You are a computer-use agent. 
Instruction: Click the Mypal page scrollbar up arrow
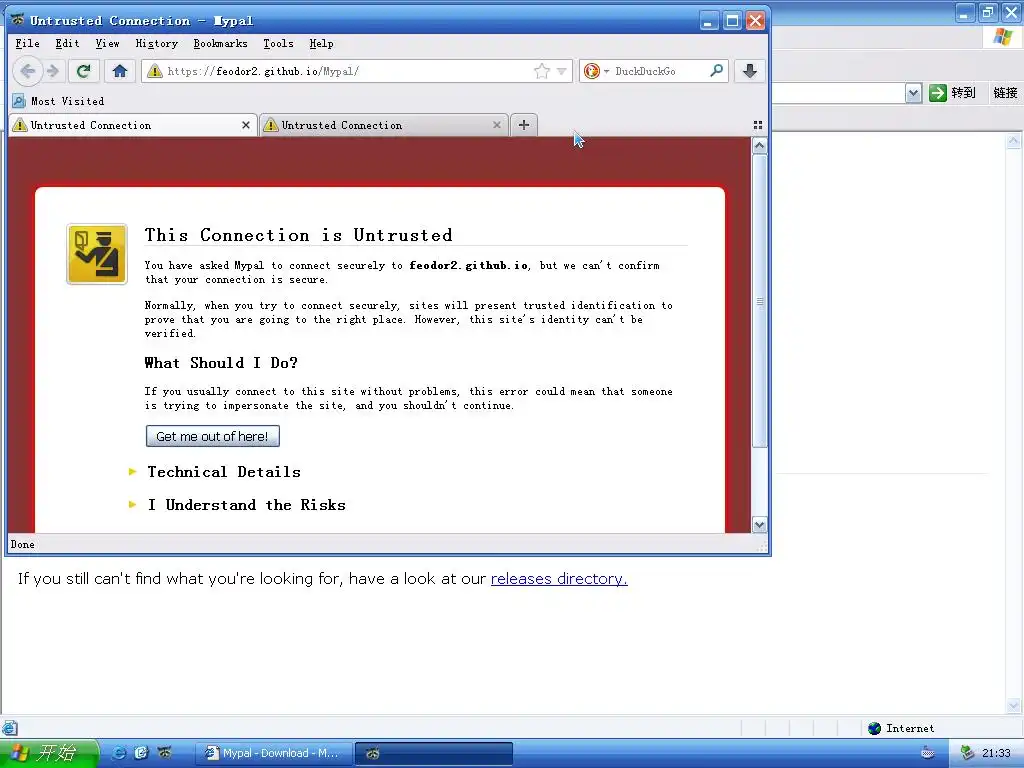759,146
